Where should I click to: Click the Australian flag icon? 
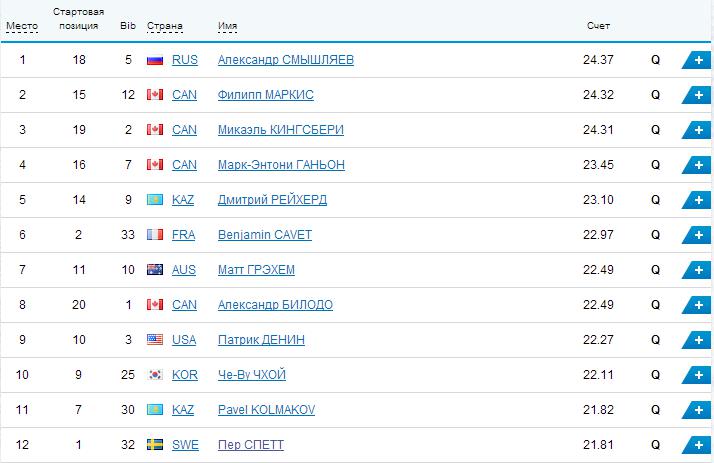pos(155,270)
